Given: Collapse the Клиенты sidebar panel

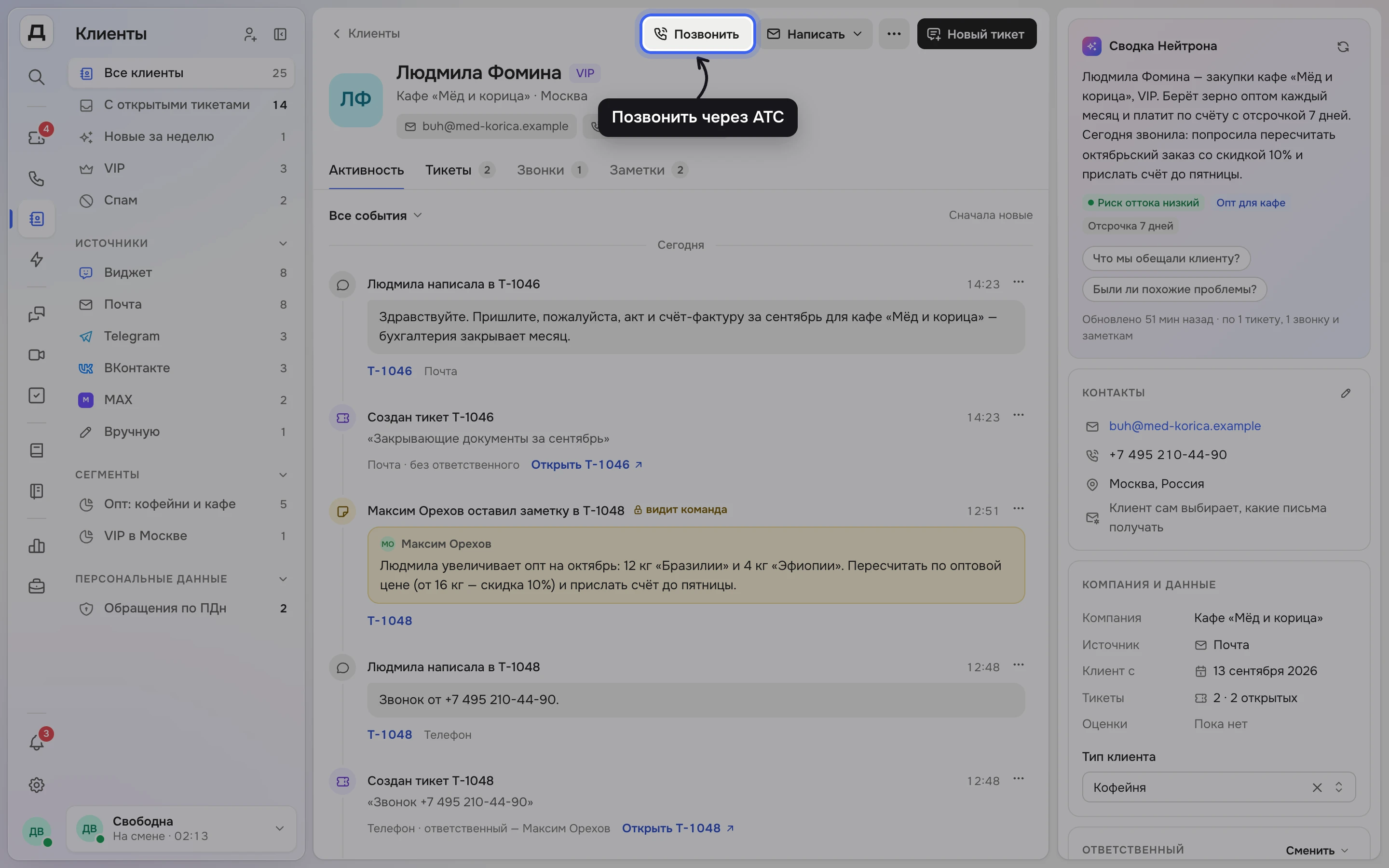Looking at the screenshot, I should (x=280, y=34).
